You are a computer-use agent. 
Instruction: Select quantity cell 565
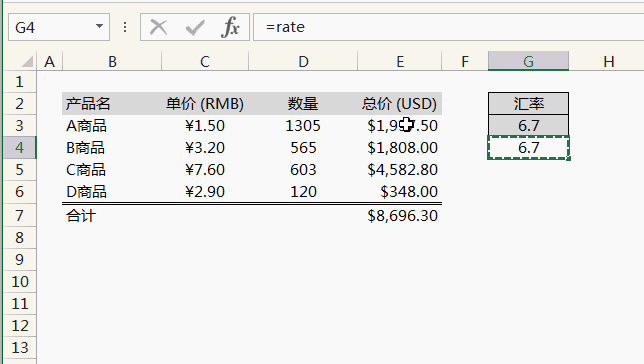coord(303,147)
